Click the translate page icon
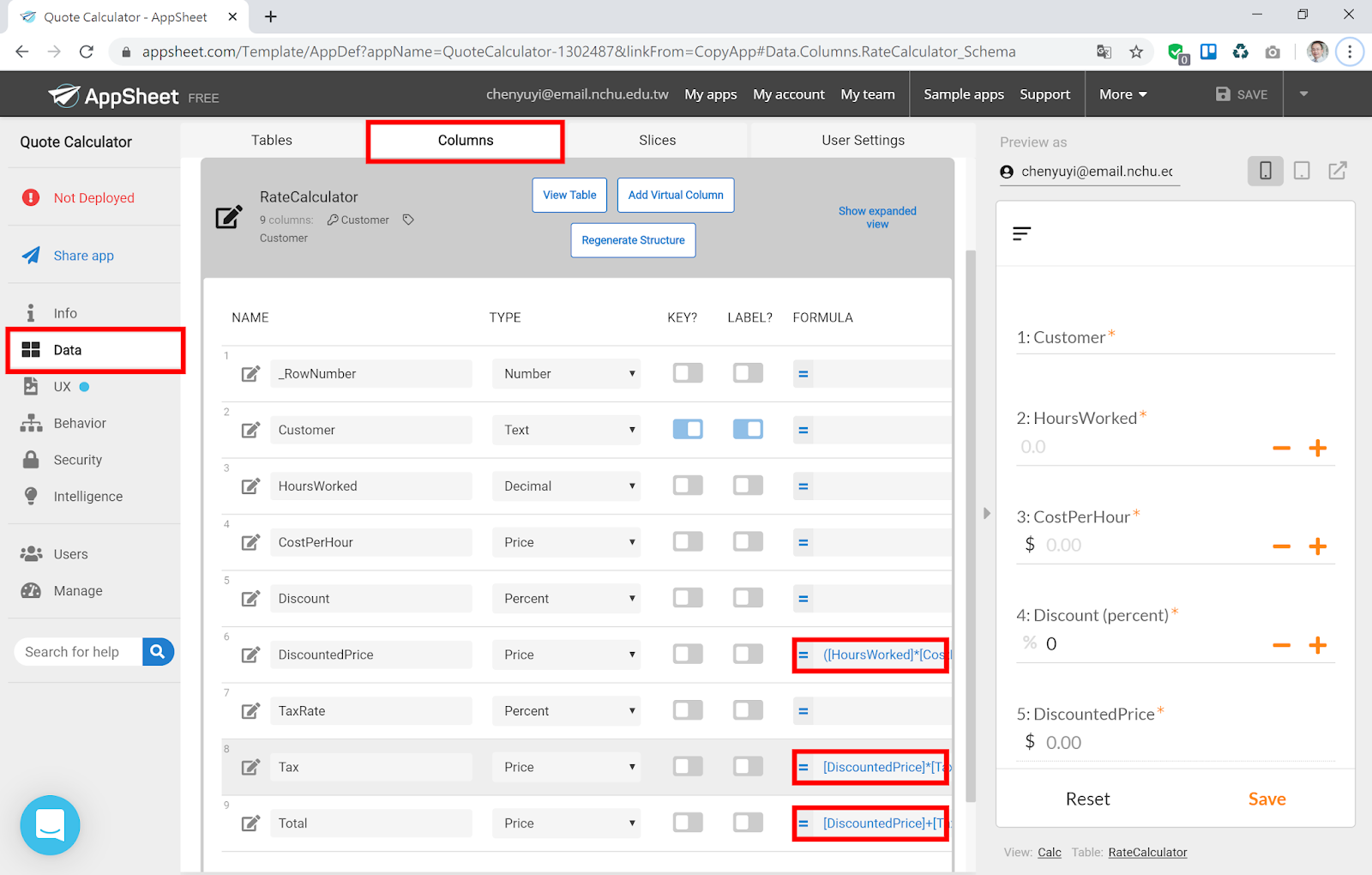 [x=1104, y=52]
